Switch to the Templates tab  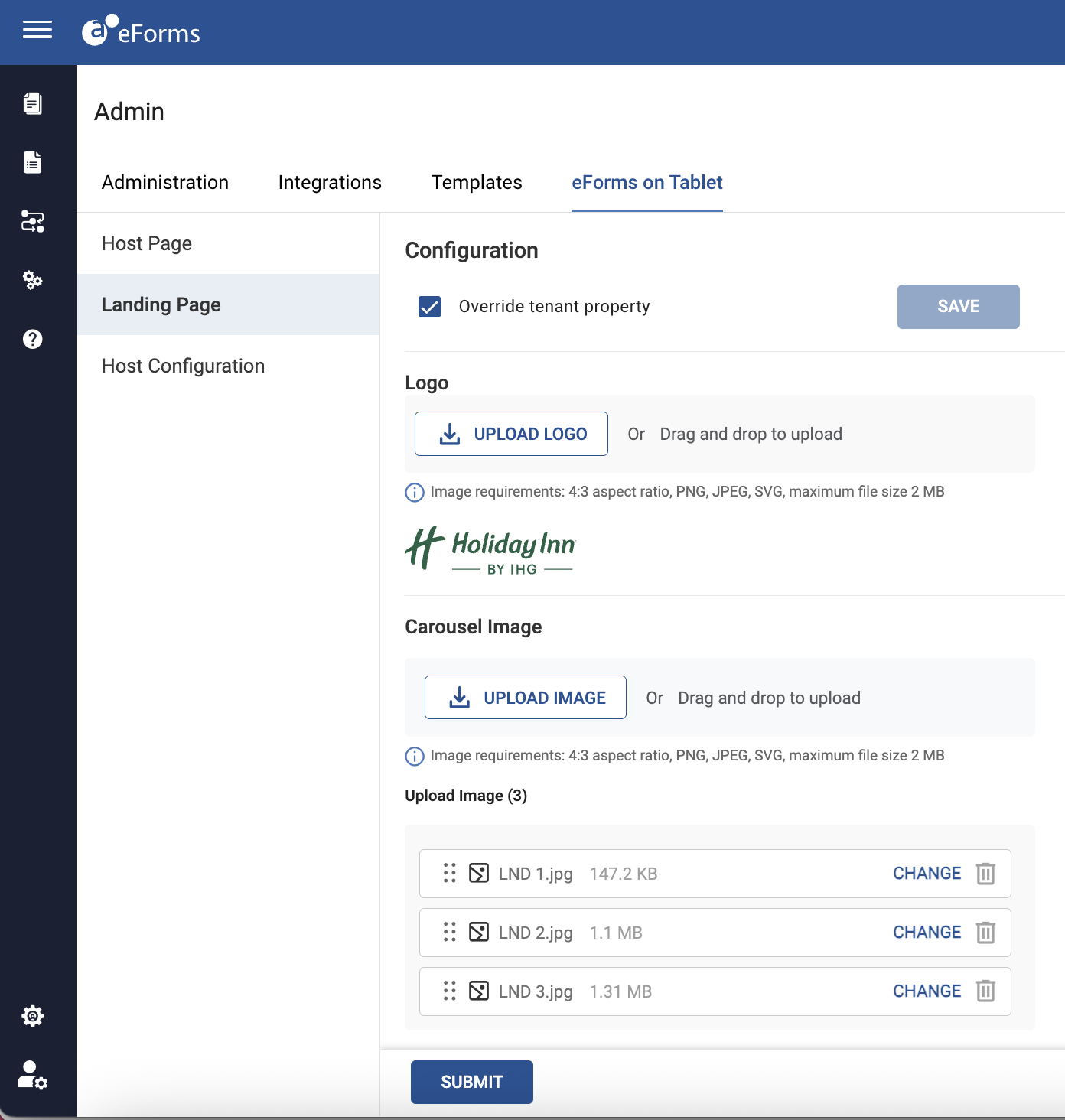[477, 182]
